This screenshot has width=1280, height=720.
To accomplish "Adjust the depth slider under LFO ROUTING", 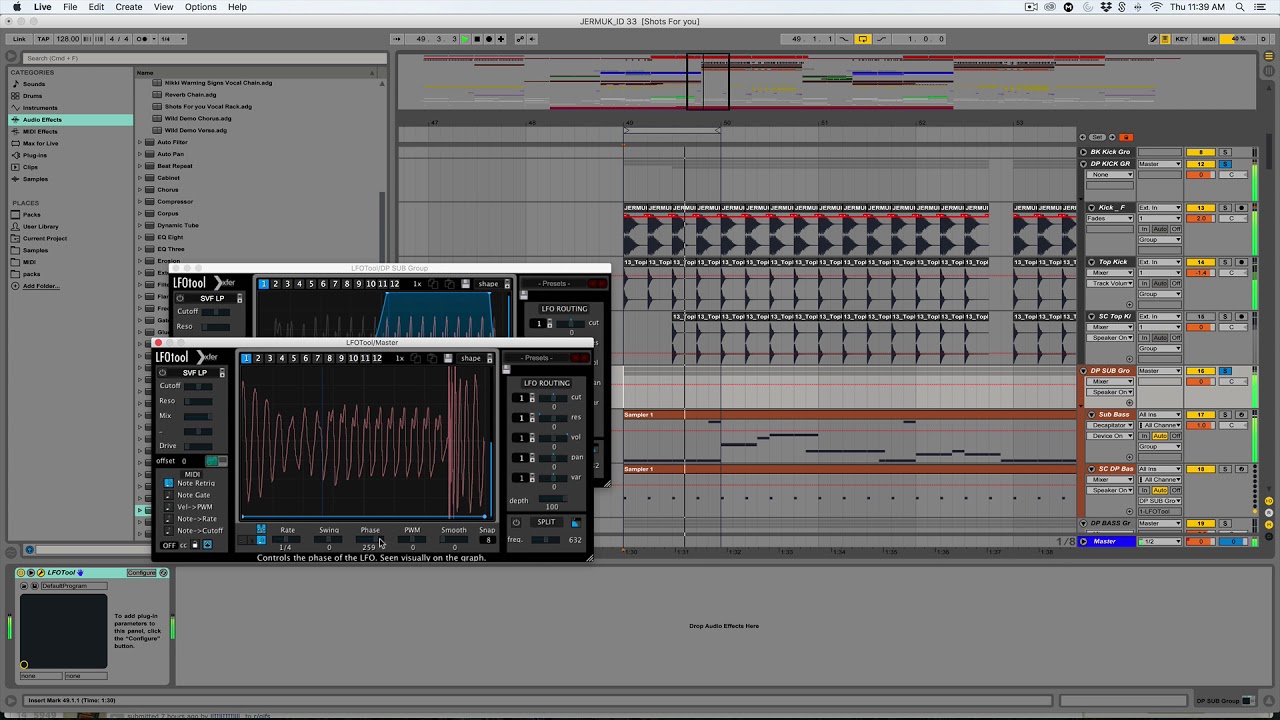I will coord(553,499).
